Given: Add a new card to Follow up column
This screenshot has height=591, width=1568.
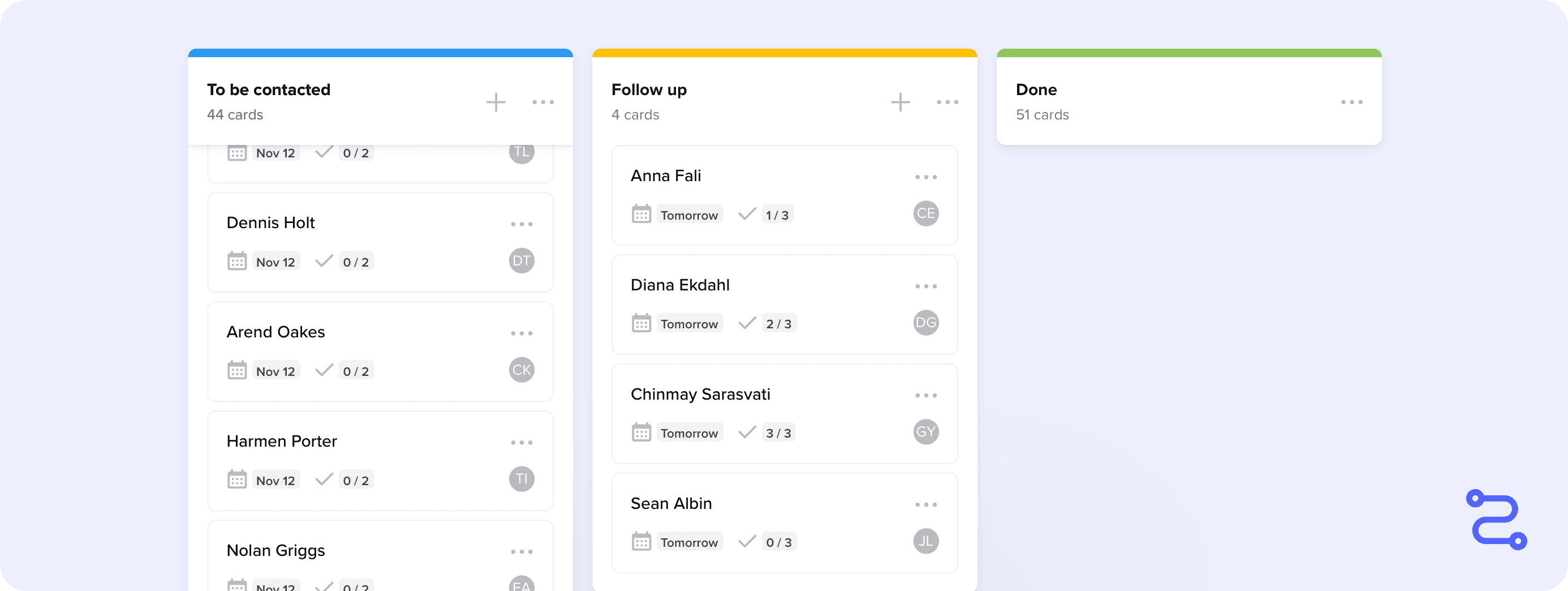Looking at the screenshot, I should coord(901,102).
